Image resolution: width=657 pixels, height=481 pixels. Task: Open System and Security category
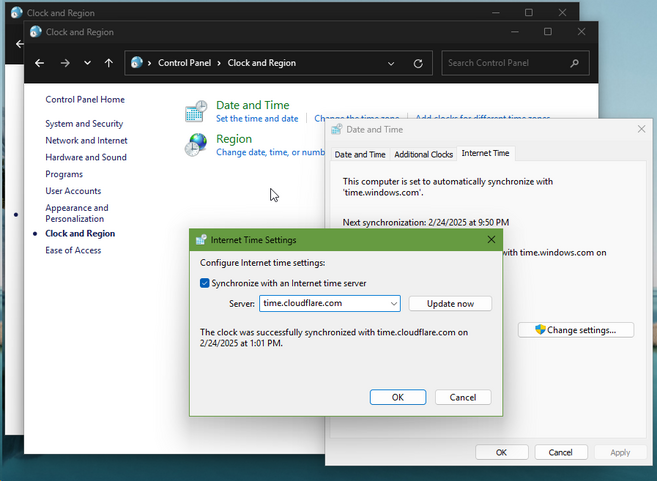[x=84, y=124]
